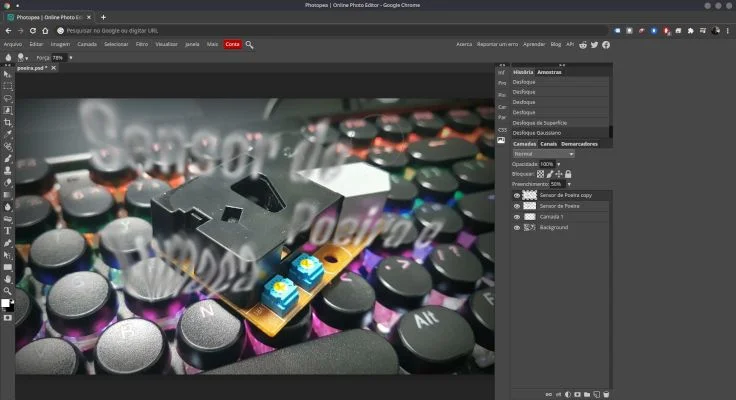This screenshot has width=736, height=400.
Task: Select the Type tool
Action: [8, 231]
